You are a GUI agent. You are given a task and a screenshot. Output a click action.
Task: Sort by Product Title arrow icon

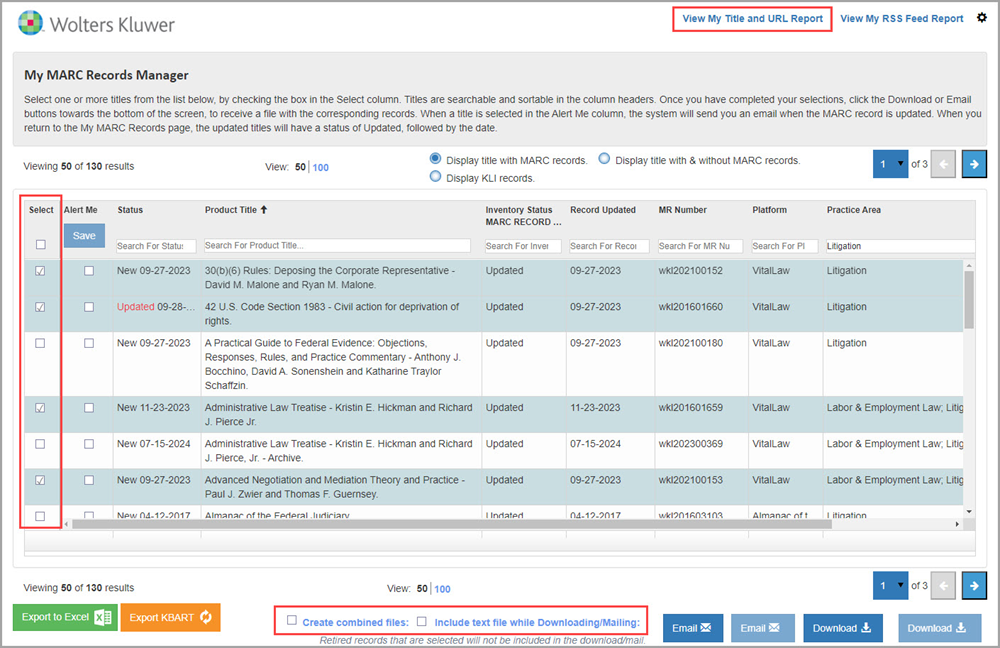tap(264, 210)
